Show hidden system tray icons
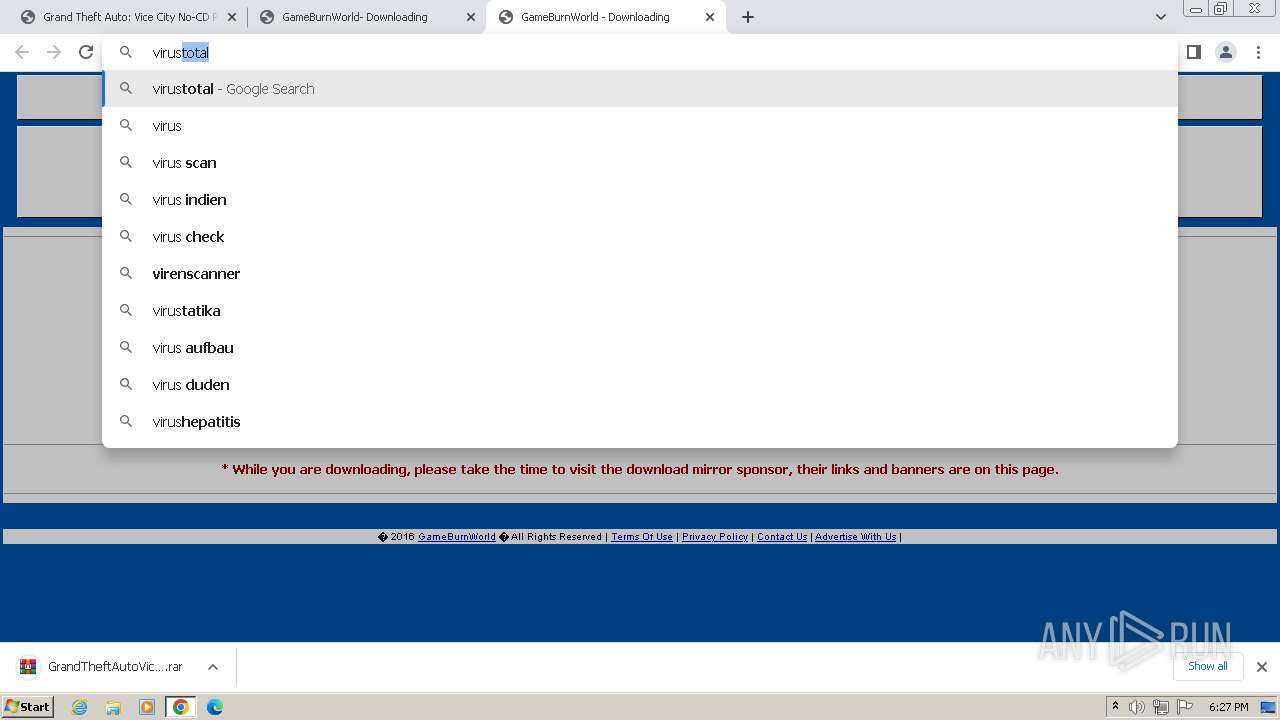 point(1115,707)
